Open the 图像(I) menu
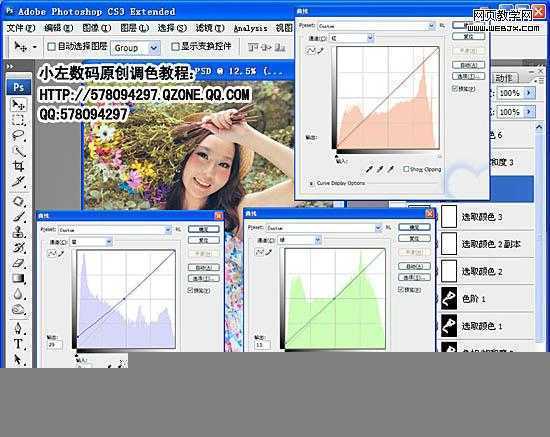Viewport: 550px width, 437px height. click(x=96, y=28)
